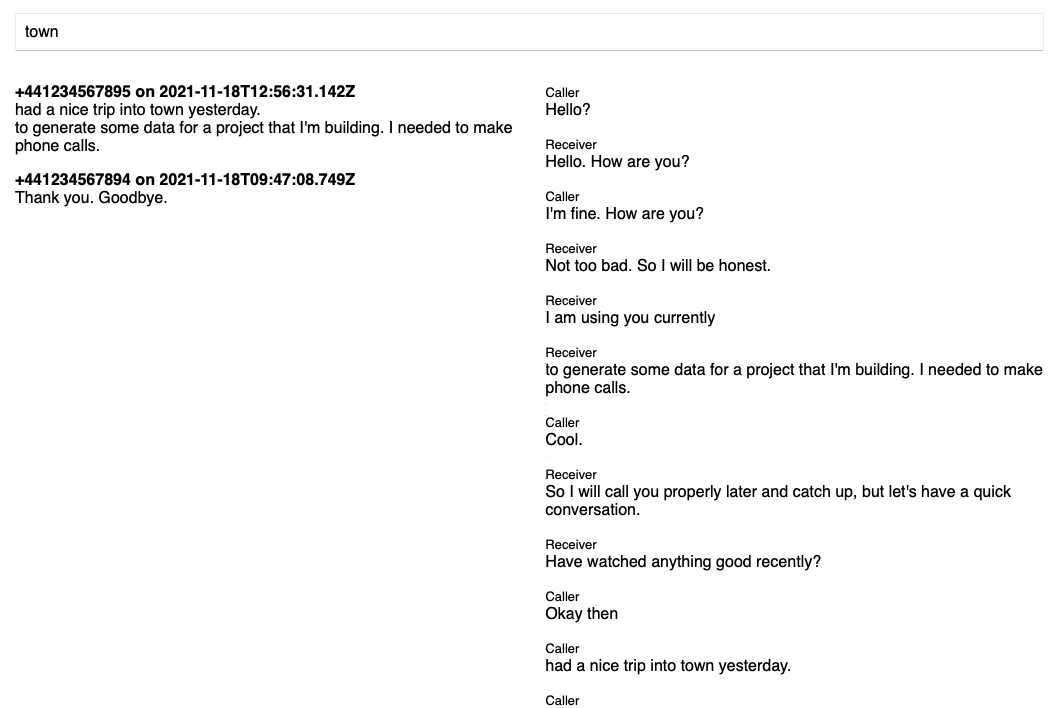Open the +441234567894 call result header
1058x708 pixels.
pyautogui.click(x=185, y=180)
